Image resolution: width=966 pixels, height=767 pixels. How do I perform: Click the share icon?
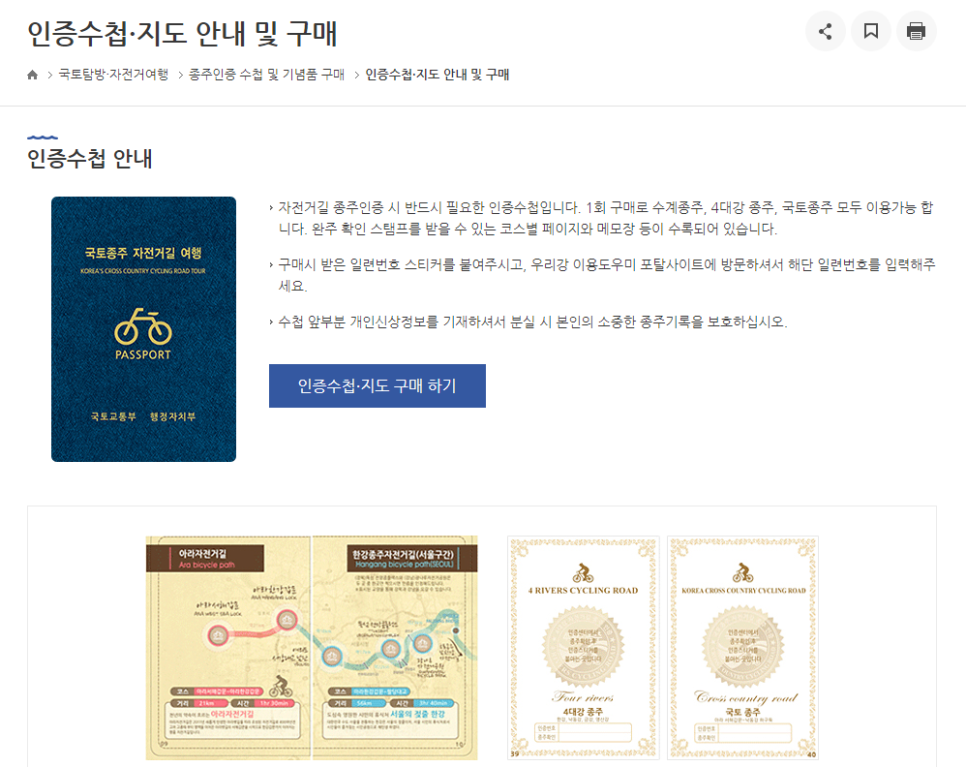pos(825,31)
